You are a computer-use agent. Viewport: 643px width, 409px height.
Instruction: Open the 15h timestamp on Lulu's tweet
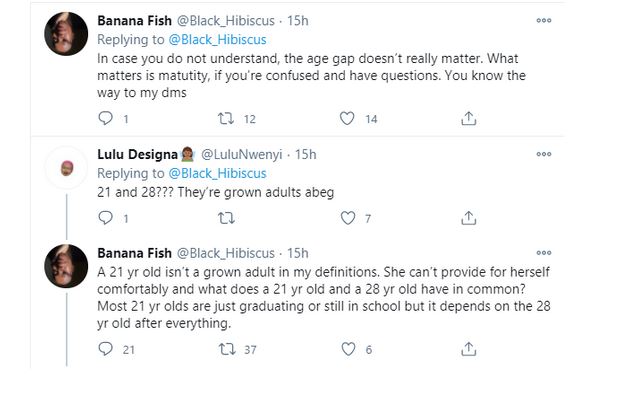pos(306,154)
